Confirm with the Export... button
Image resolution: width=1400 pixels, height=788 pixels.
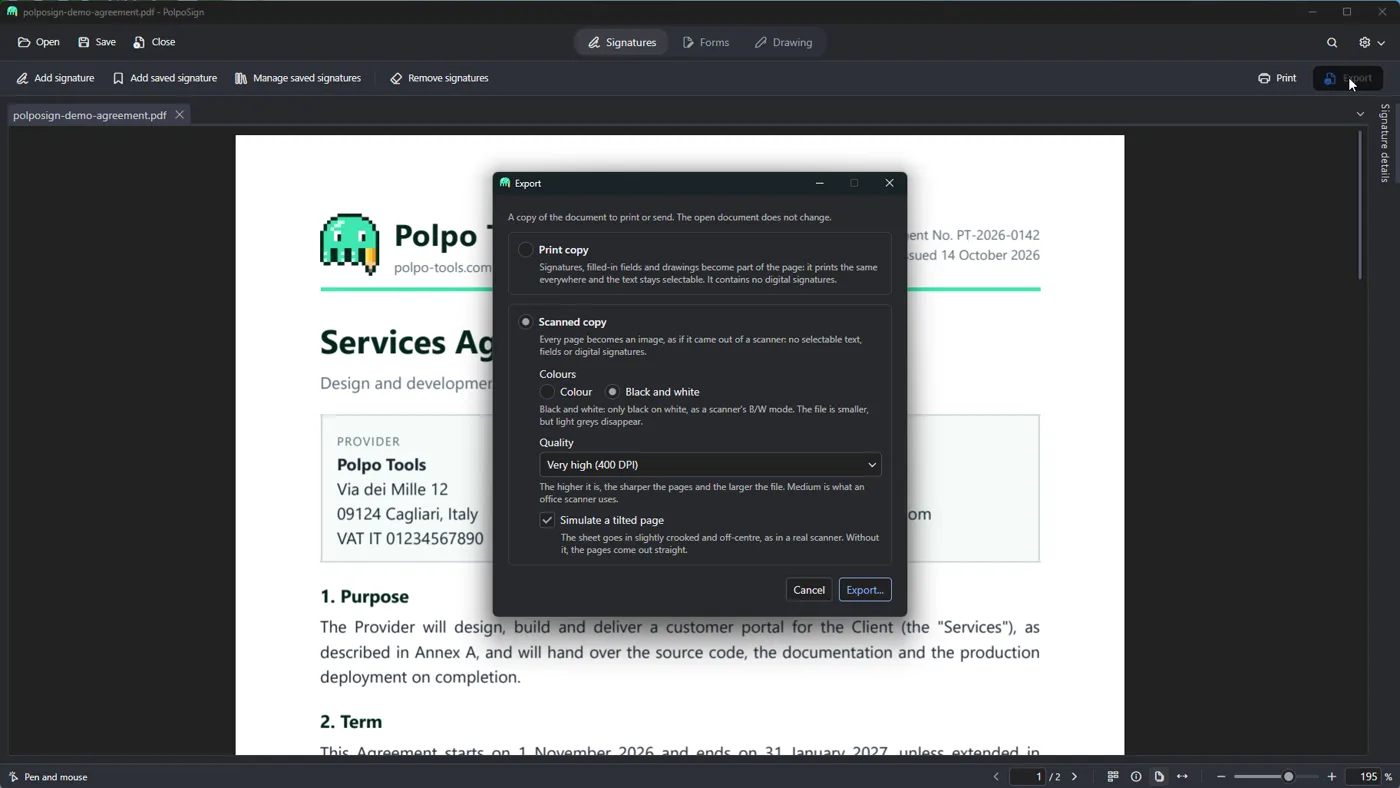point(865,590)
